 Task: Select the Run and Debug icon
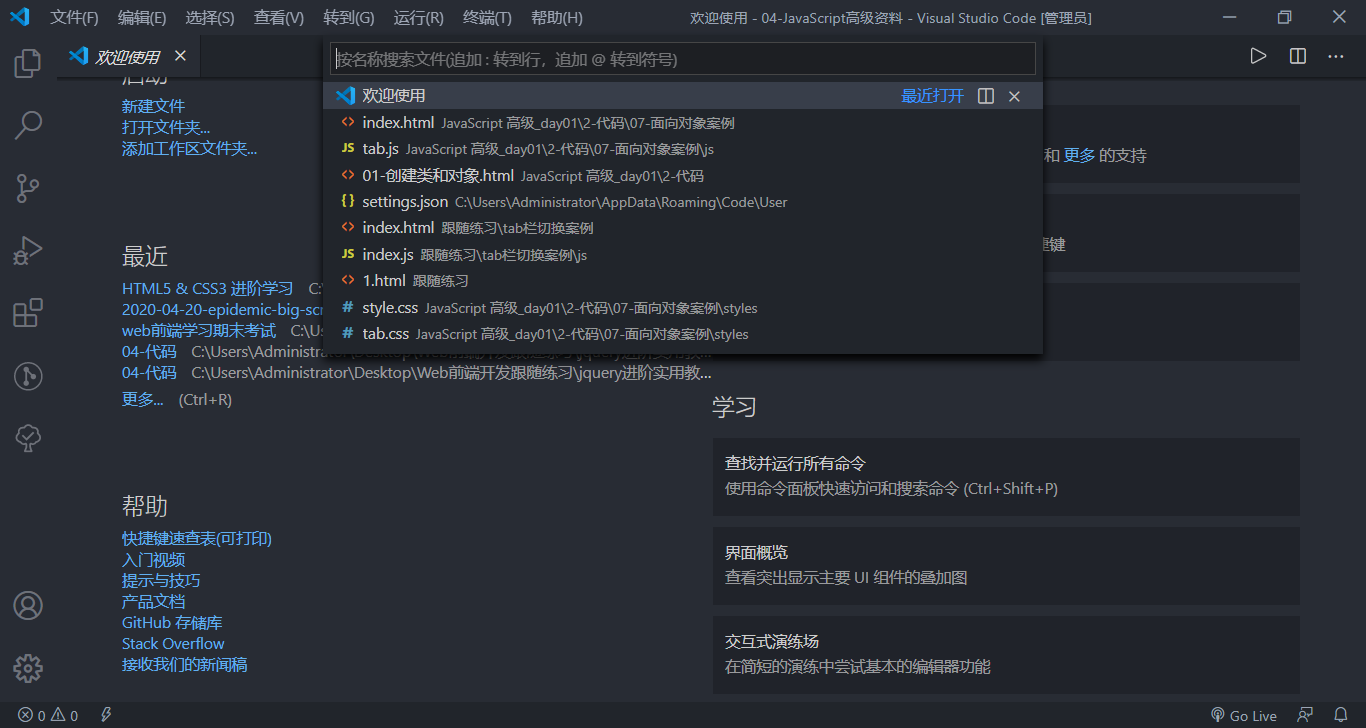(27, 251)
